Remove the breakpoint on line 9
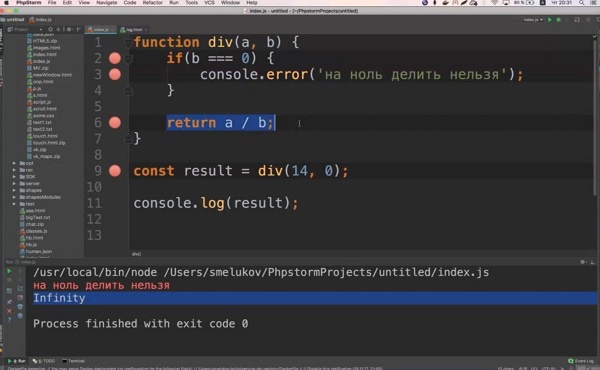600x370 pixels. point(115,171)
